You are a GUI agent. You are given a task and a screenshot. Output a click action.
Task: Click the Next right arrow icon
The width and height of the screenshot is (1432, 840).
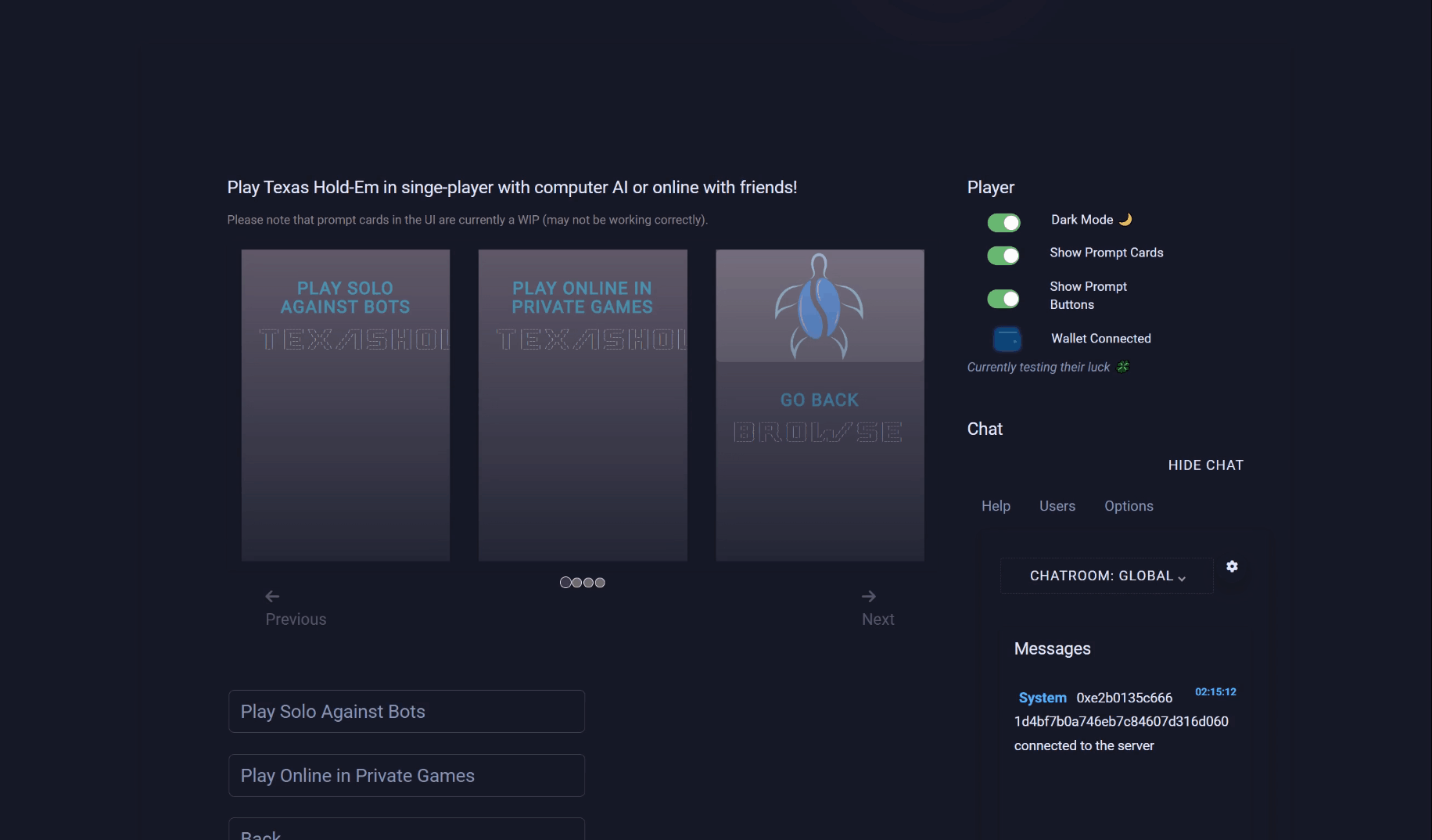click(868, 597)
